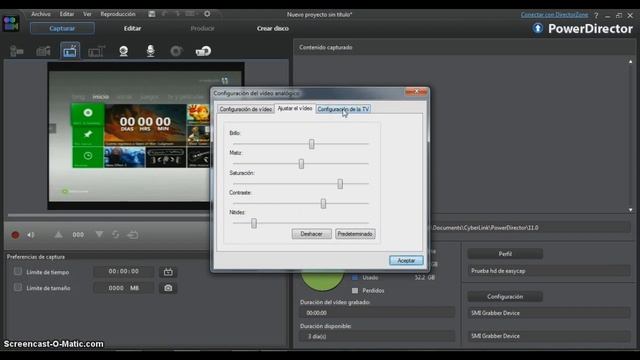Enable the Límite de tamaño checkbox
This screenshot has width=640, height=360.
[18, 287]
